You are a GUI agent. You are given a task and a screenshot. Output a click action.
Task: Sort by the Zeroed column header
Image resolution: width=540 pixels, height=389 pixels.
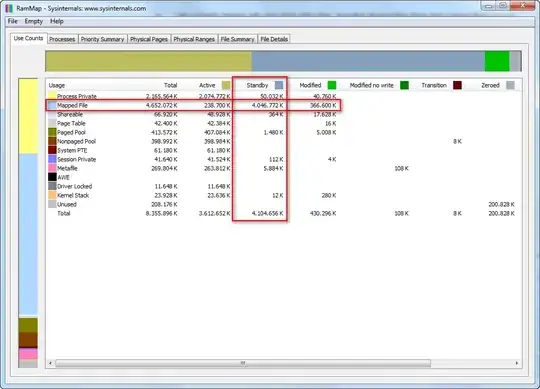point(490,85)
